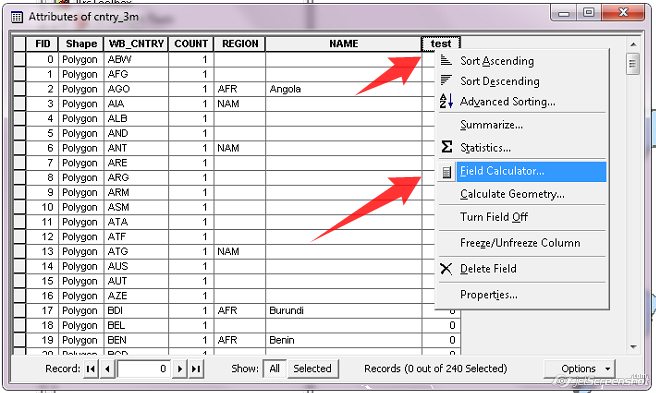Click the AFG country code cell

click(x=136, y=74)
